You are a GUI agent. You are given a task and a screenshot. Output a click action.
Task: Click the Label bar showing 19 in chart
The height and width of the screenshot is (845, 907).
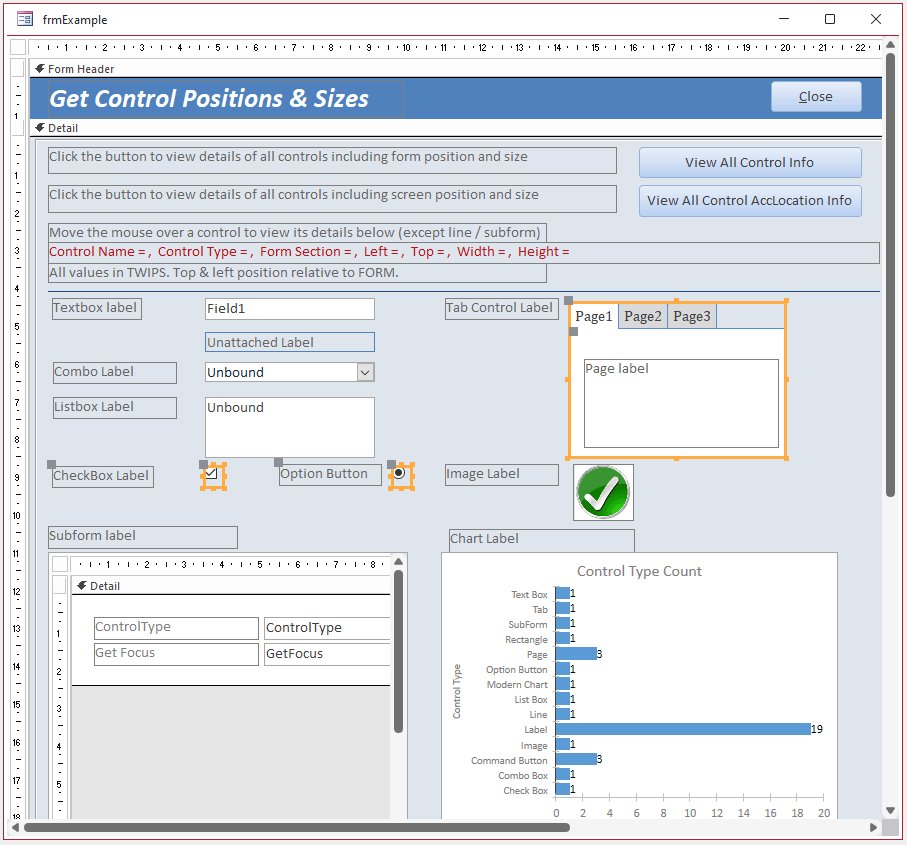pyautogui.click(x=683, y=729)
